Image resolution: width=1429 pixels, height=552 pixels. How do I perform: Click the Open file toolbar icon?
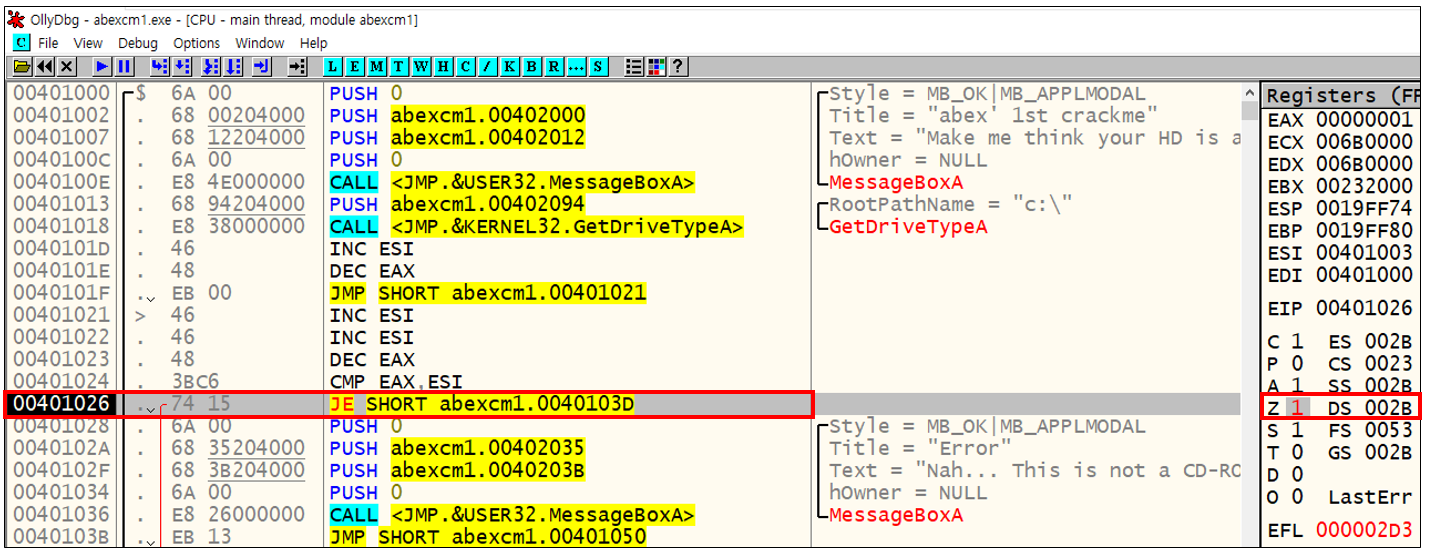click(x=21, y=67)
